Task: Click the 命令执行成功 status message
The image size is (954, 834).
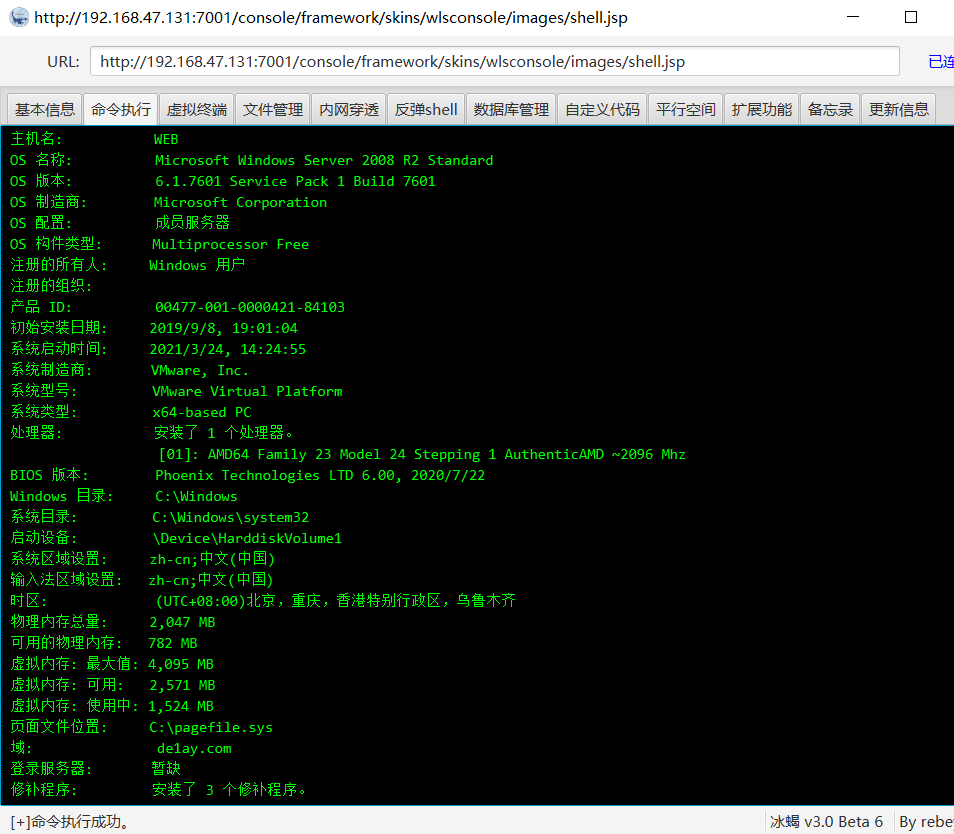Action: [70, 822]
